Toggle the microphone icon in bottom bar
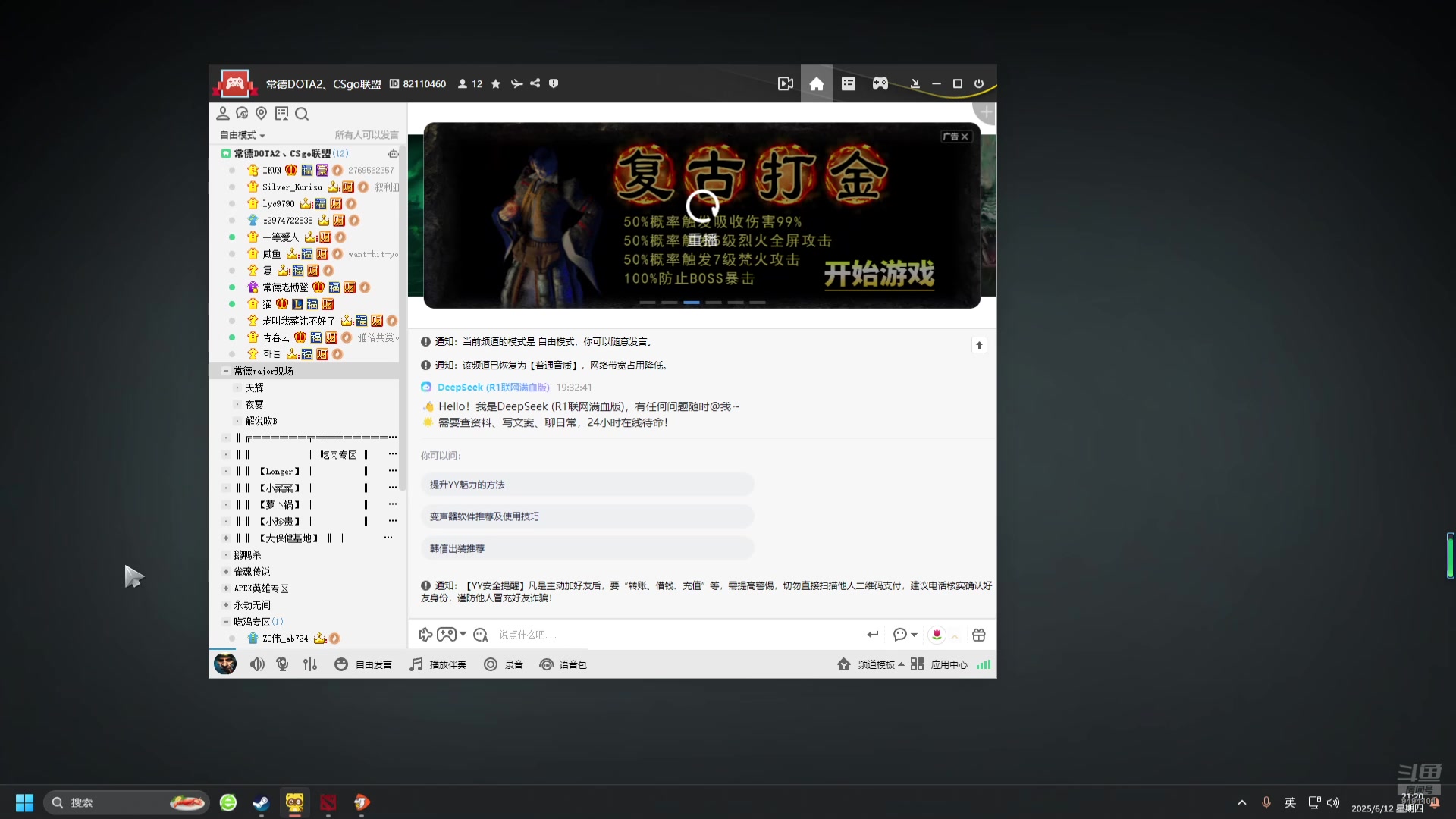1456x819 pixels. [283, 664]
